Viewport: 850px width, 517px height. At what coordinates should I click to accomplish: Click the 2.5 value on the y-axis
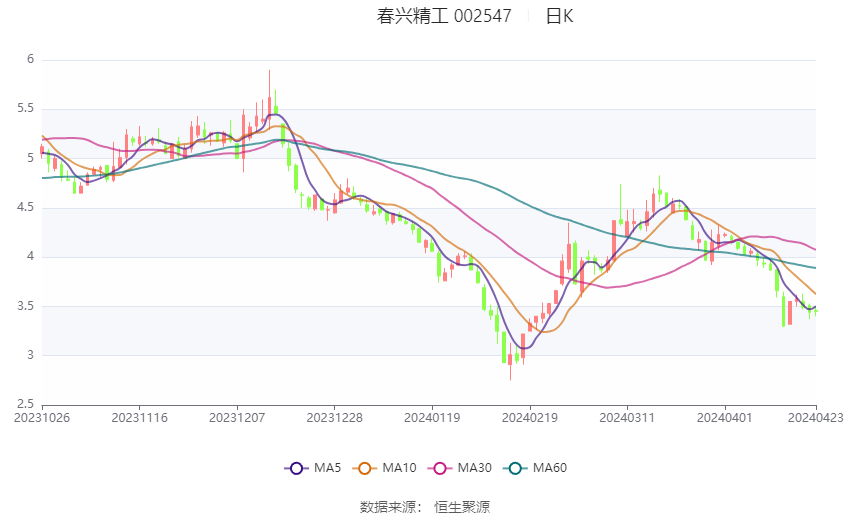coord(26,404)
